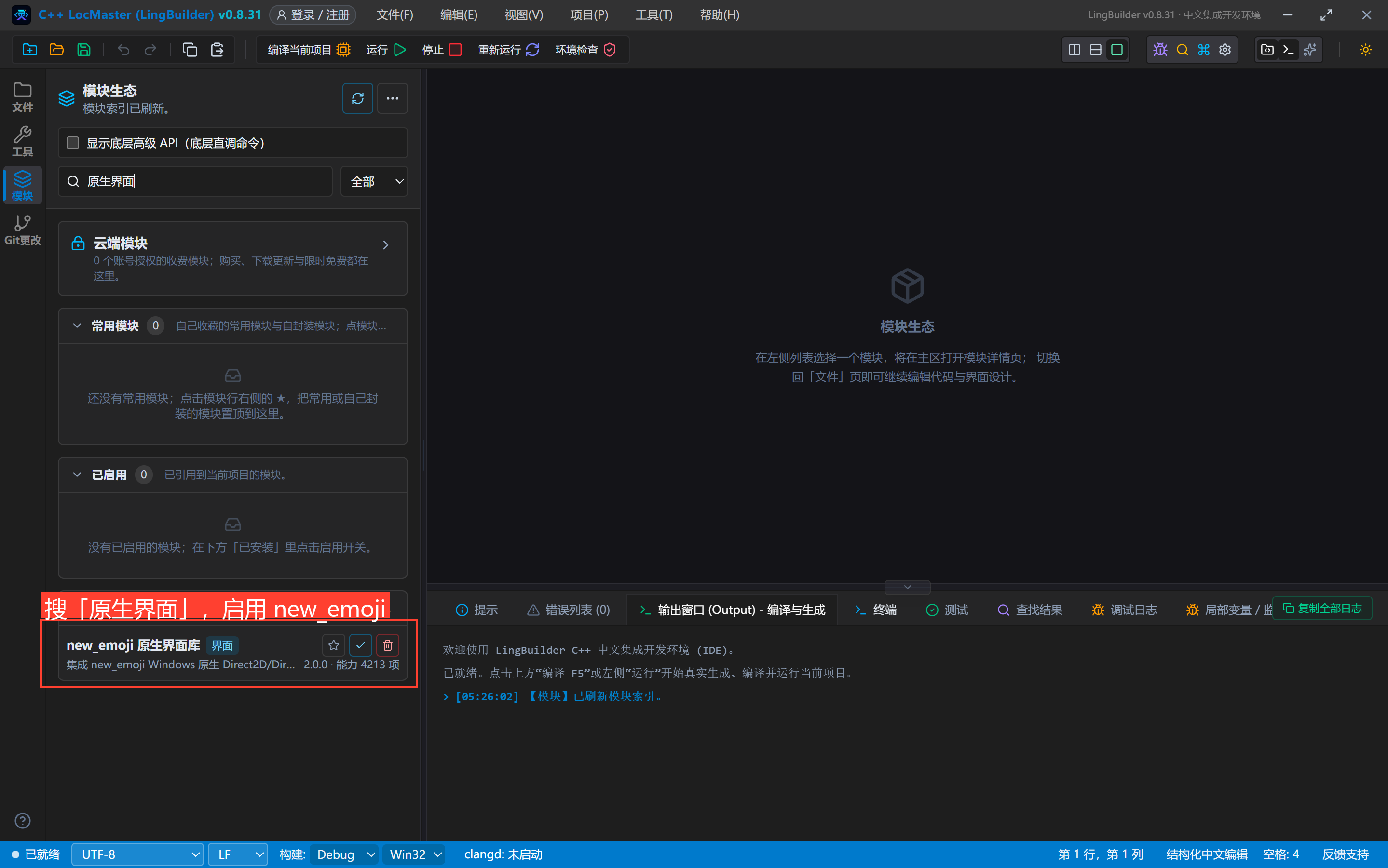Open the 全部 filter dropdown
This screenshot has width=1388, height=868.
(374, 181)
